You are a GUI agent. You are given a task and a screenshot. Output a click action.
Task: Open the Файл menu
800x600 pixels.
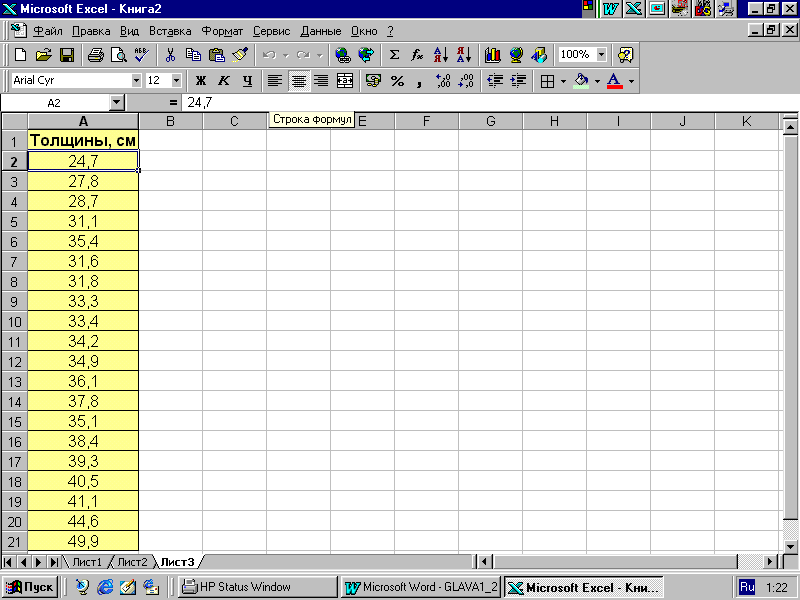click(48, 31)
